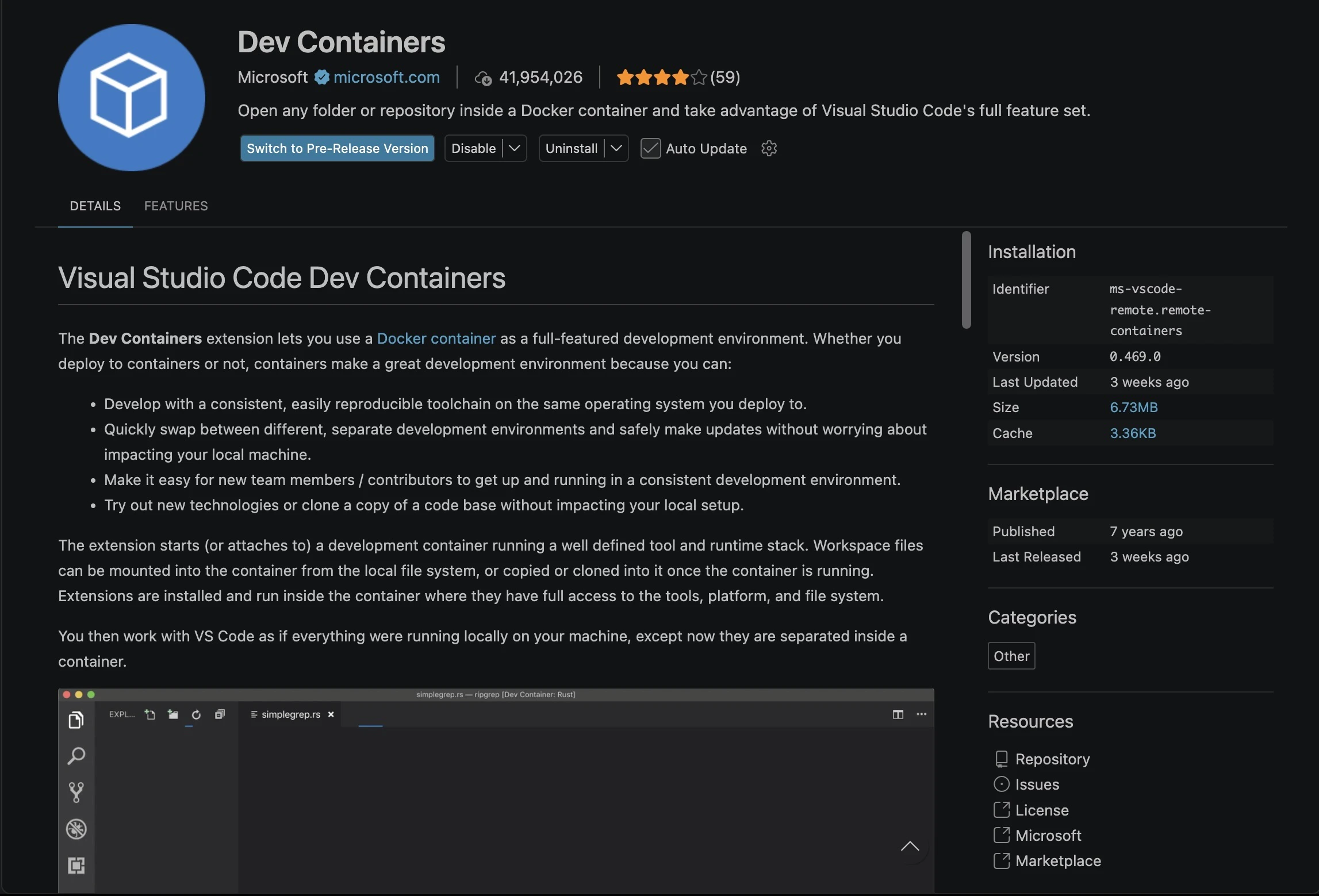Click the Dev Containers cube logo
Image resolution: width=1319 pixels, height=896 pixels.
131,97
